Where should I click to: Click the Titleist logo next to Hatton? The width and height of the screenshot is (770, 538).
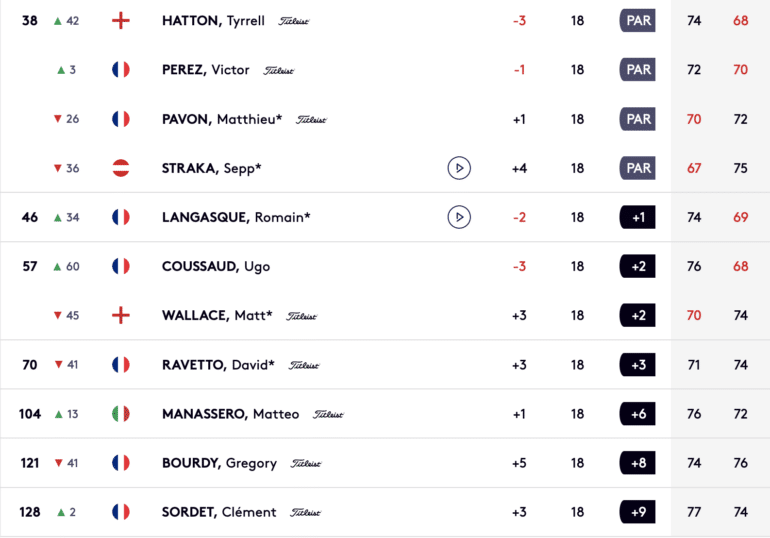(294, 21)
